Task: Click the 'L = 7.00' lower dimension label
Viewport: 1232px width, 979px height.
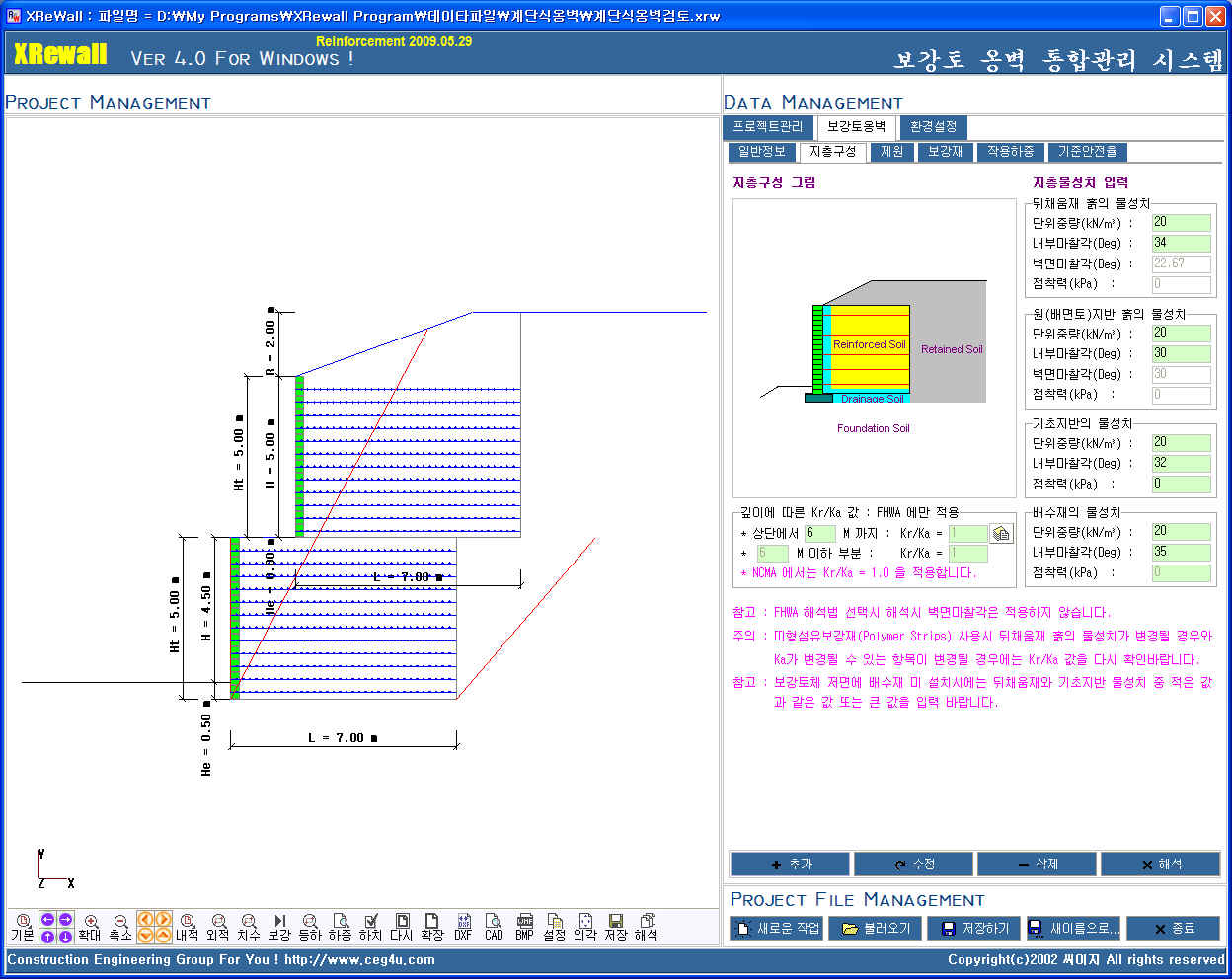Action: click(342, 737)
